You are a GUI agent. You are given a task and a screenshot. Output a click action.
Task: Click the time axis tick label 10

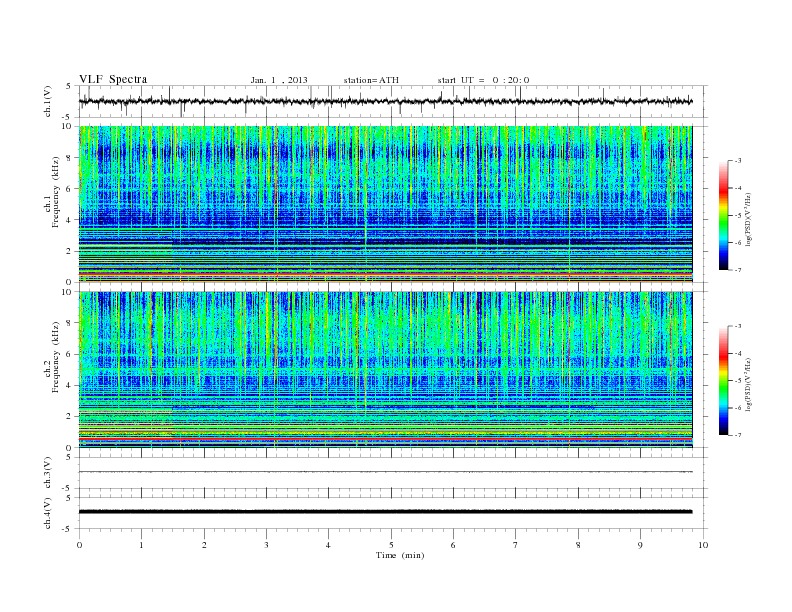(x=703, y=545)
